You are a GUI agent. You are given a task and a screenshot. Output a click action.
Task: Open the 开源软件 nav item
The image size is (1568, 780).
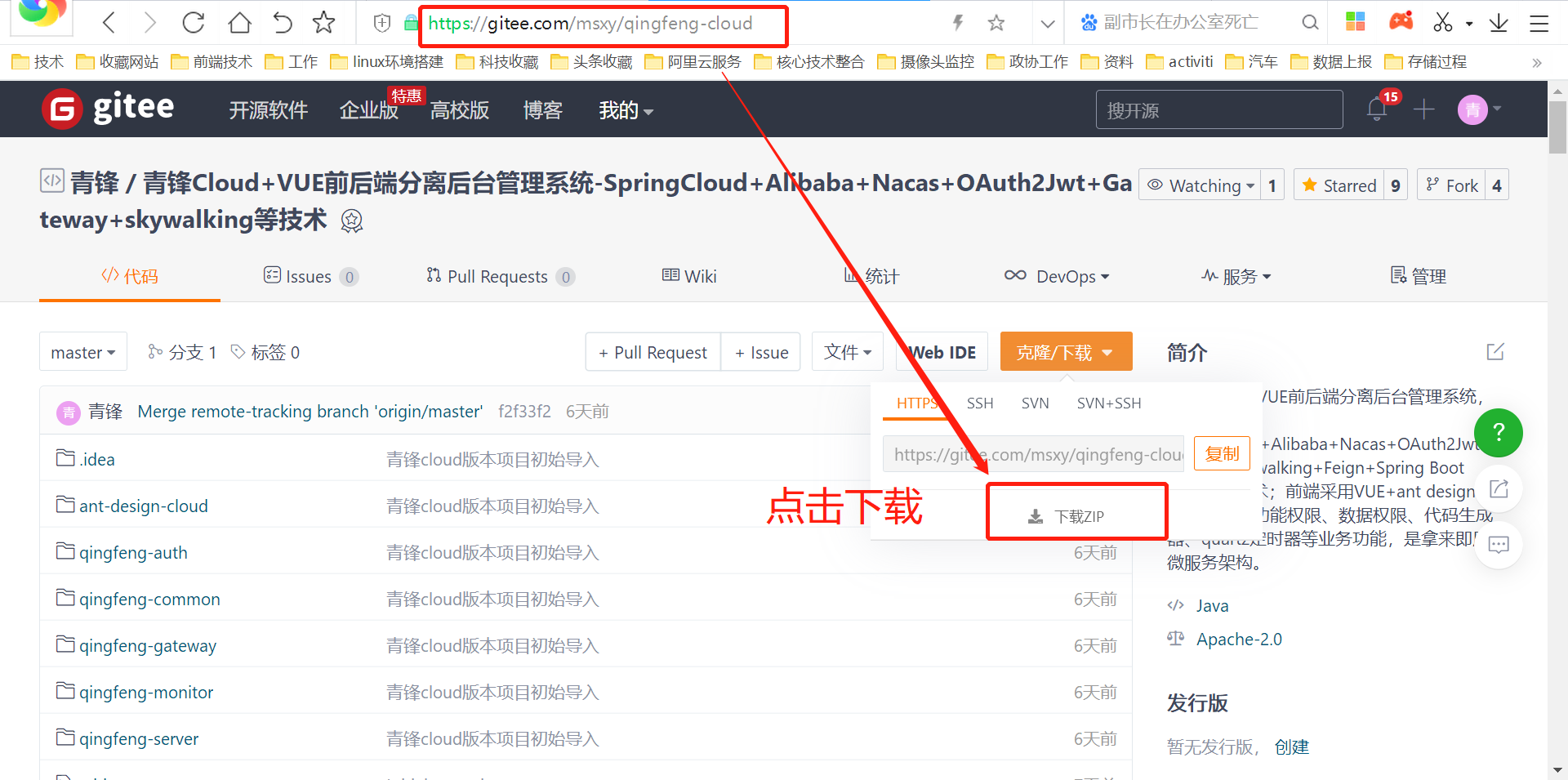[268, 110]
